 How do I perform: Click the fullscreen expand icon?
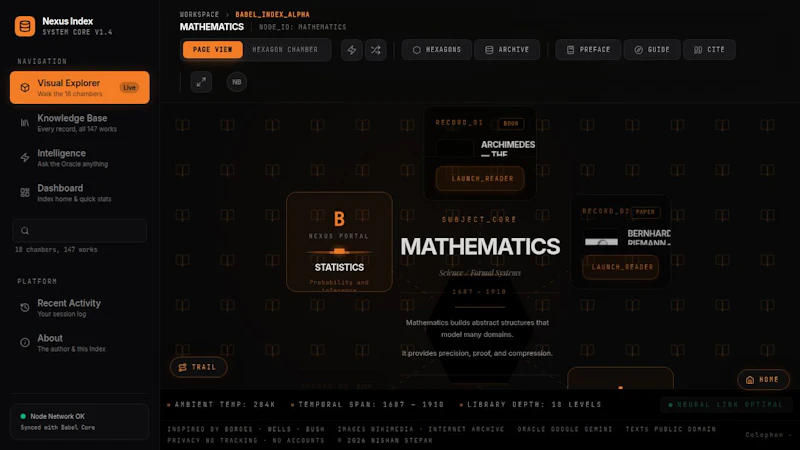[x=201, y=82]
